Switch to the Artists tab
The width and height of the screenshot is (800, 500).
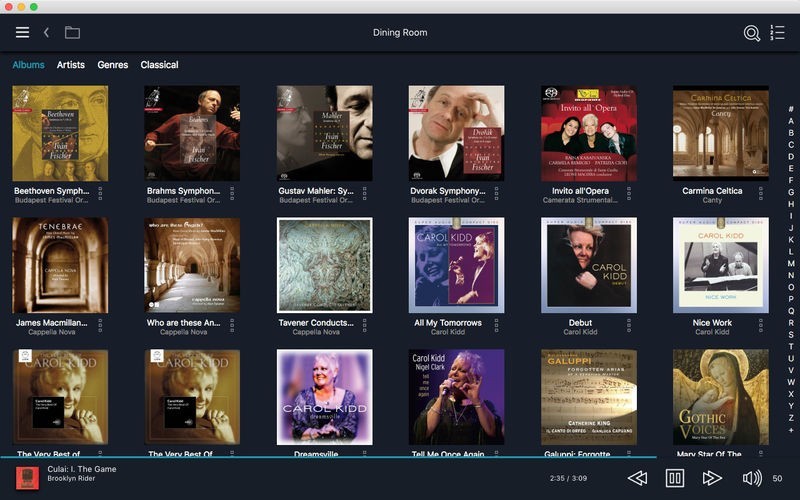pyautogui.click(x=70, y=65)
